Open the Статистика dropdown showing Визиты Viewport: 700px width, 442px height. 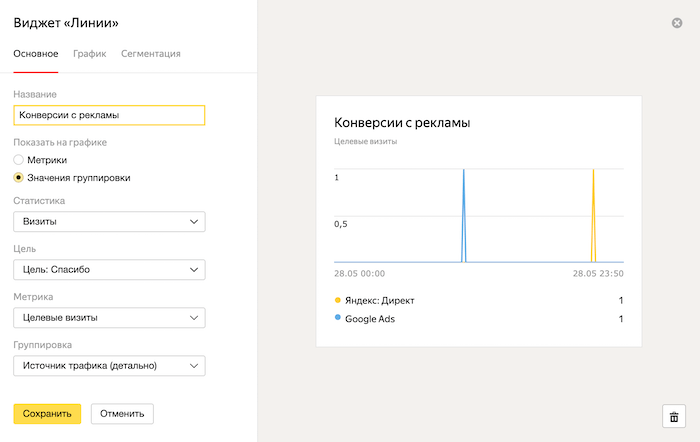109,222
